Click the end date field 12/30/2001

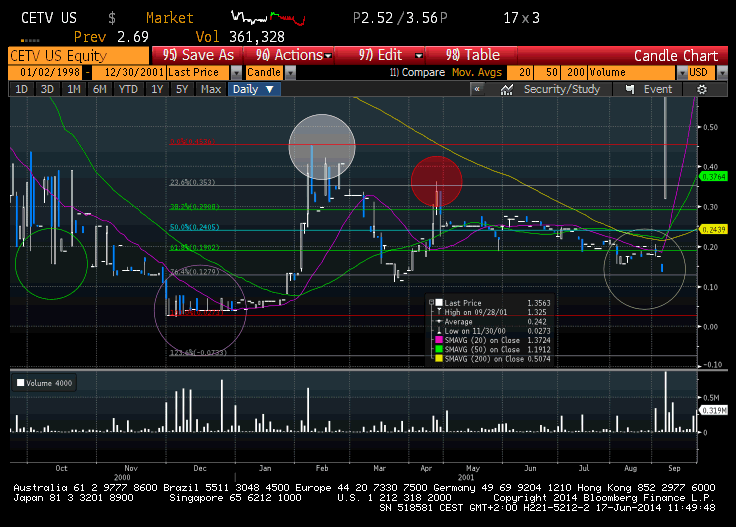129,73
